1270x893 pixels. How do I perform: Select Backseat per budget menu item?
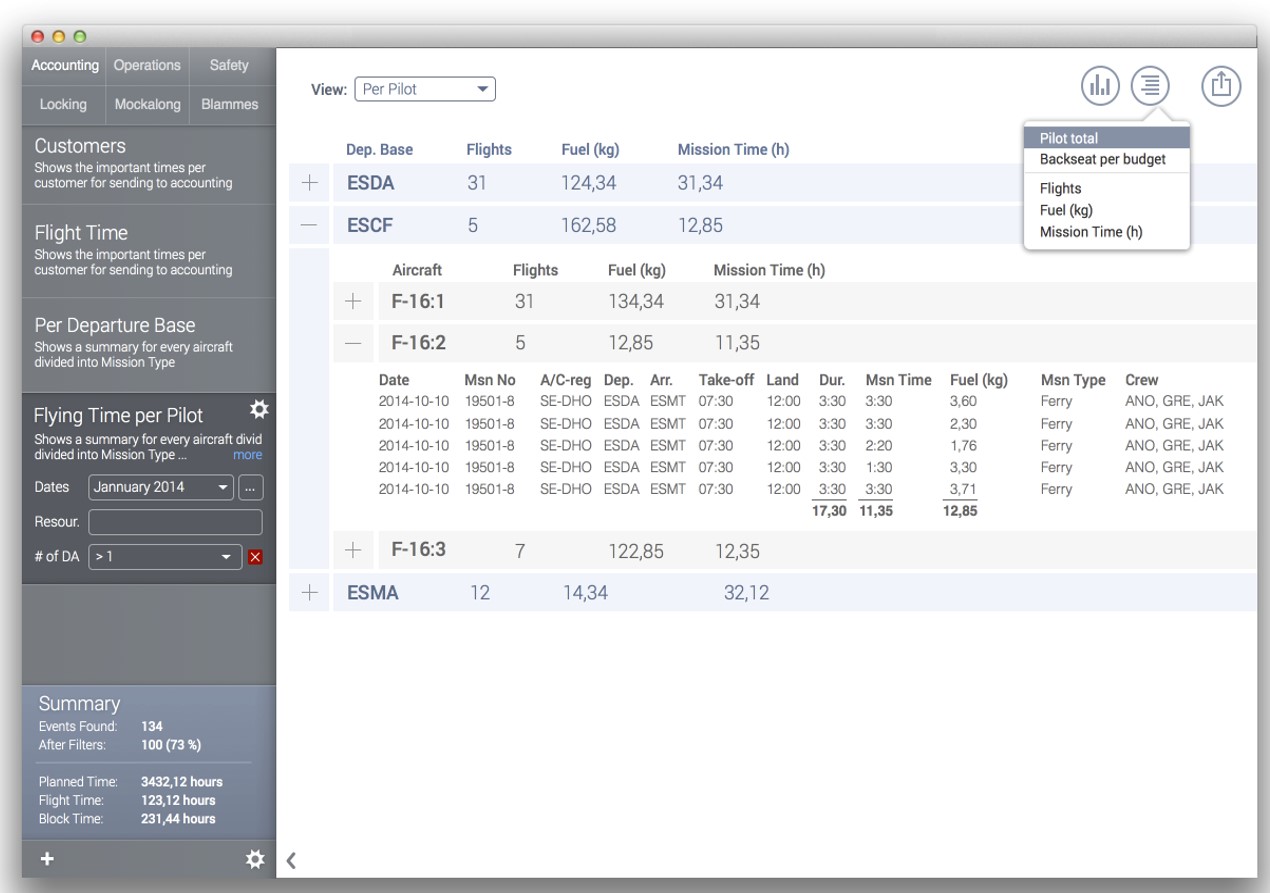click(1107, 159)
